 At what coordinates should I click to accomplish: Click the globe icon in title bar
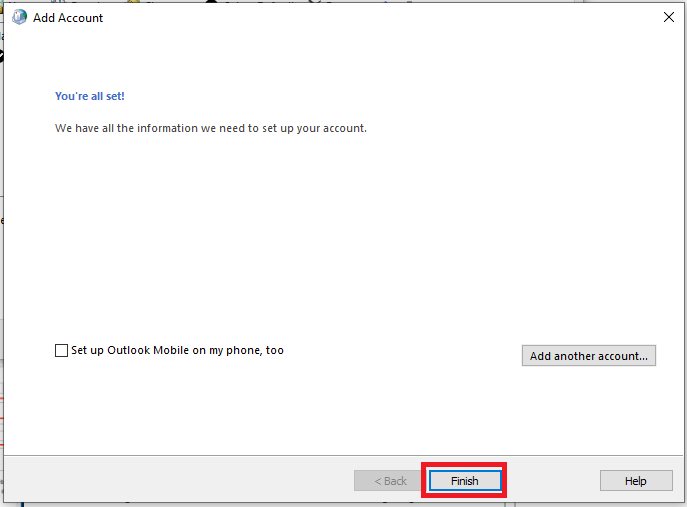[x=19, y=17]
